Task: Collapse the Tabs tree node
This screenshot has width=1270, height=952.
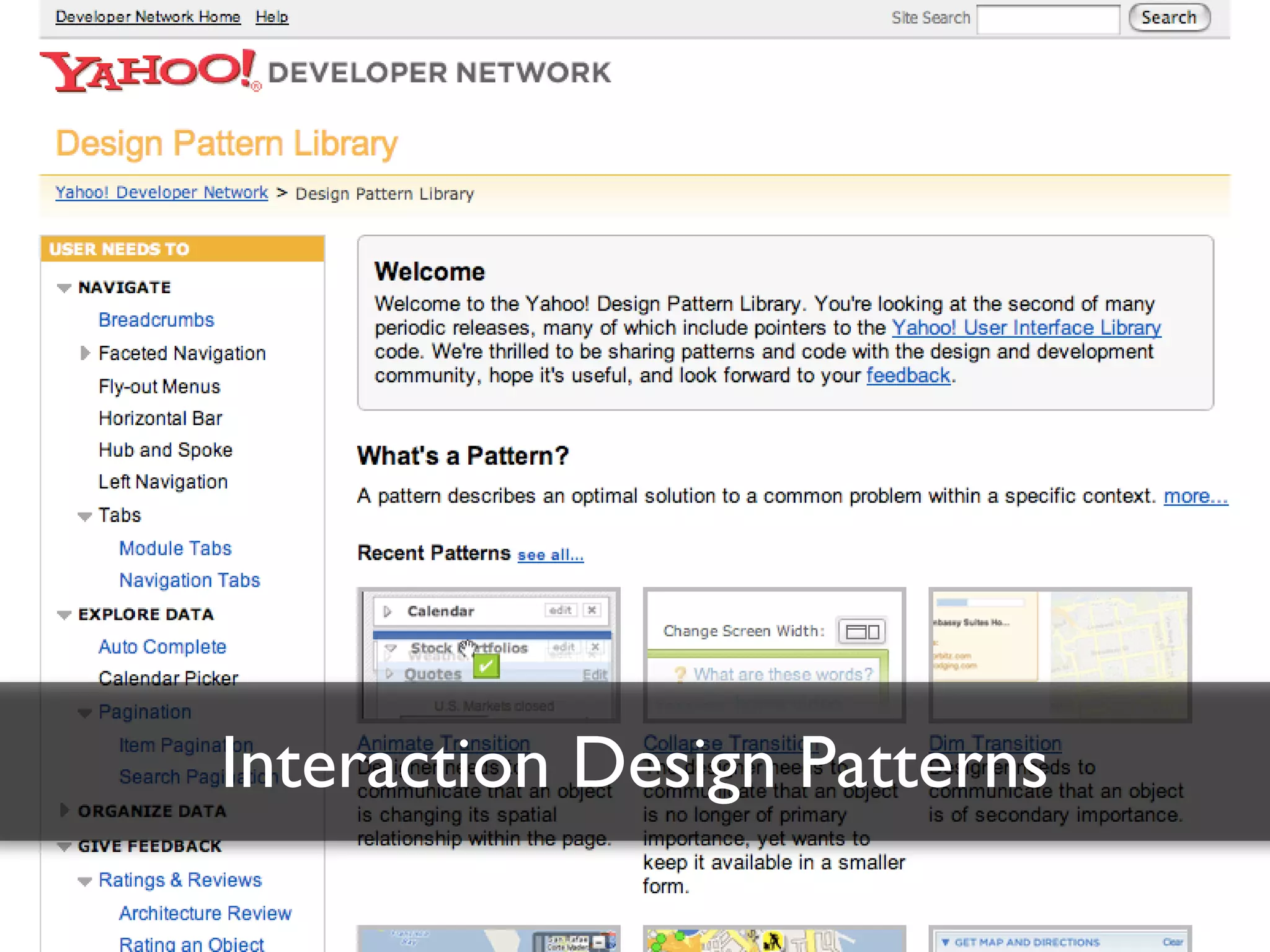Action: pyautogui.click(x=85, y=516)
